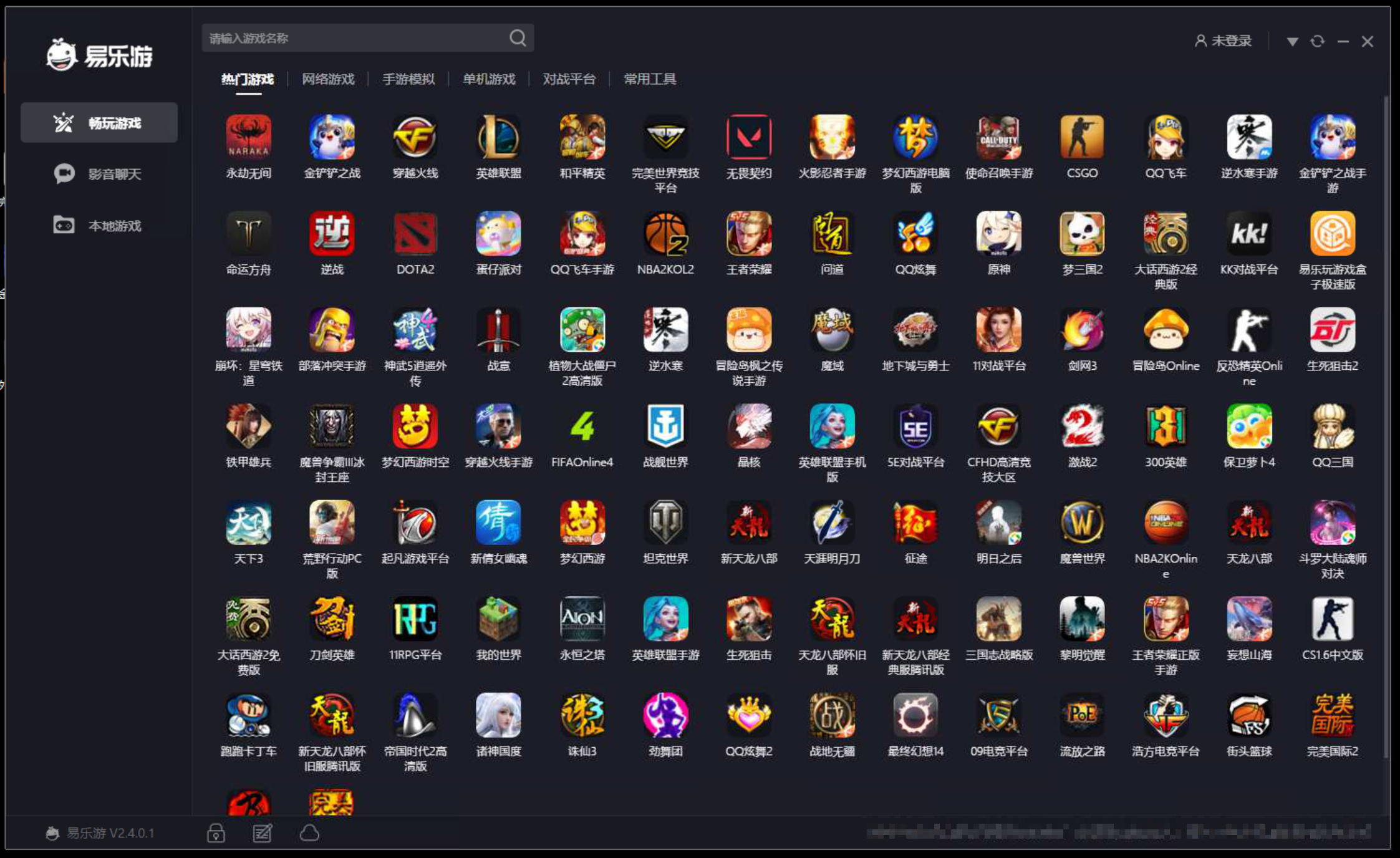The height and width of the screenshot is (858, 1400).
Task: Launch the 坦克世界 game icon
Action: point(665,523)
